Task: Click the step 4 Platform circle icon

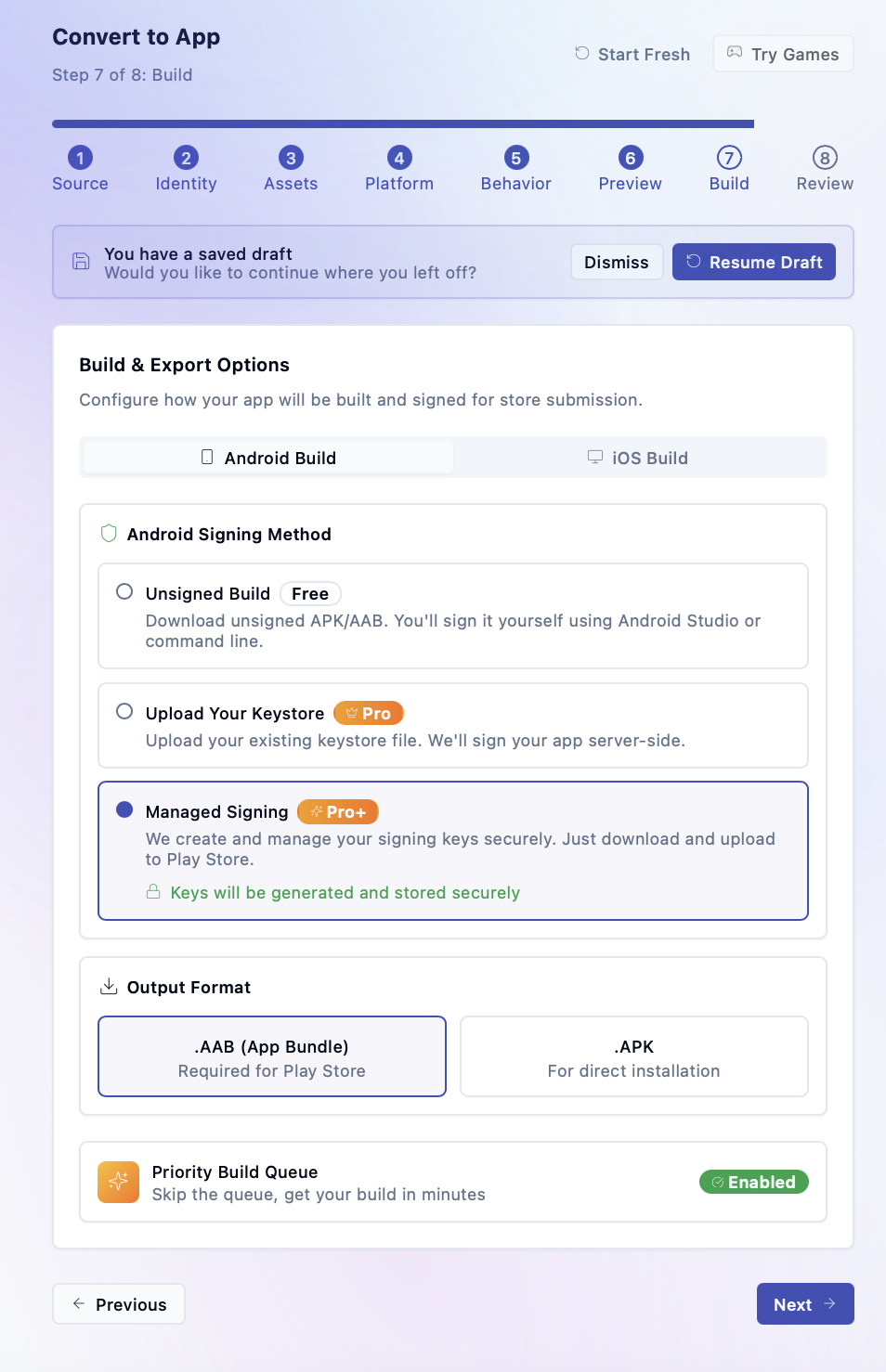Action: [399, 158]
